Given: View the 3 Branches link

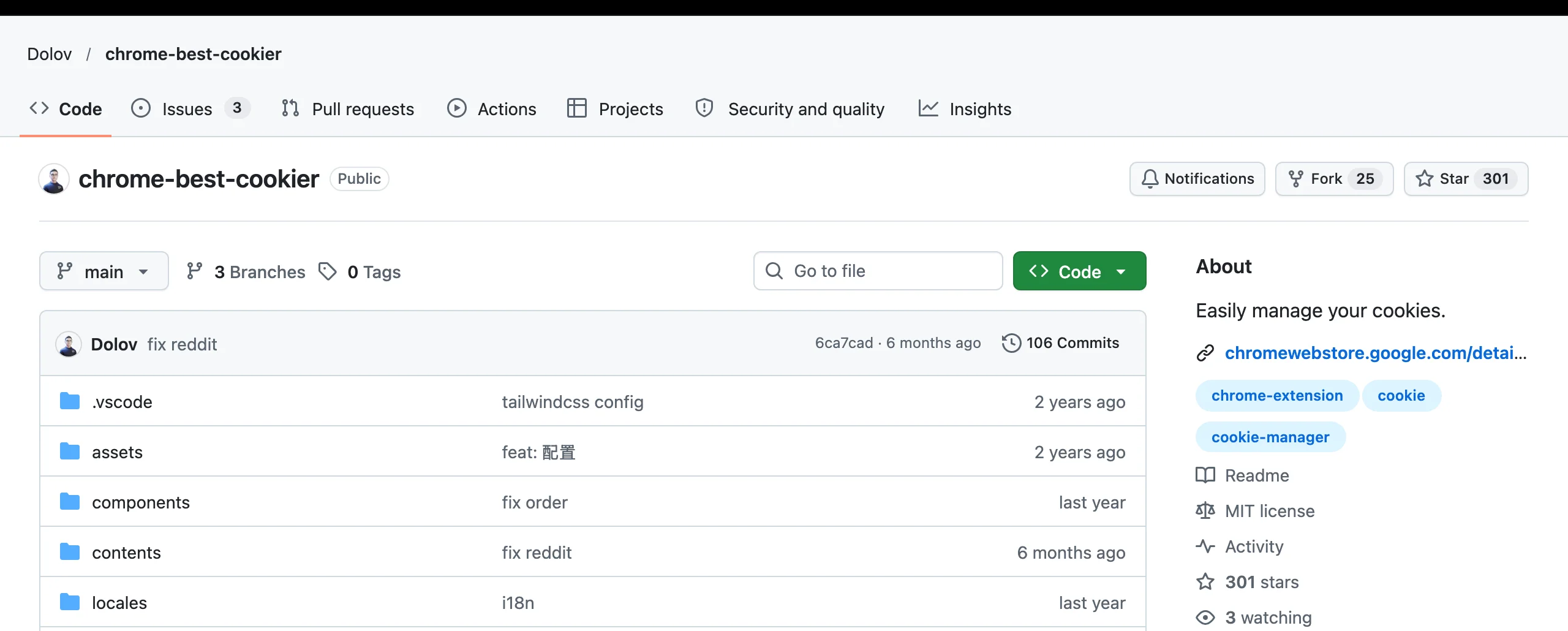Looking at the screenshot, I should coord(246,271).
